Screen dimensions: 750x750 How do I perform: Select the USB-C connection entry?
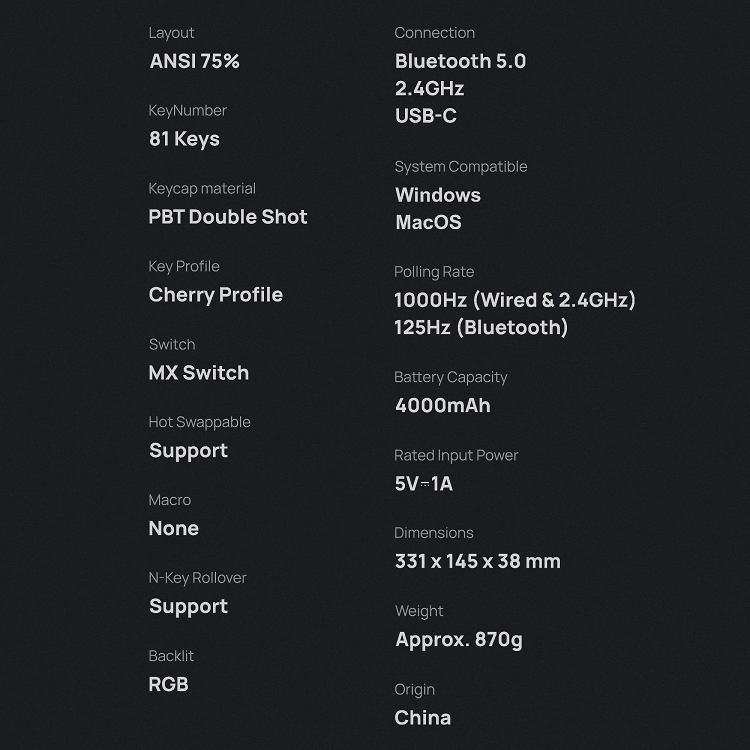(425, 116)
